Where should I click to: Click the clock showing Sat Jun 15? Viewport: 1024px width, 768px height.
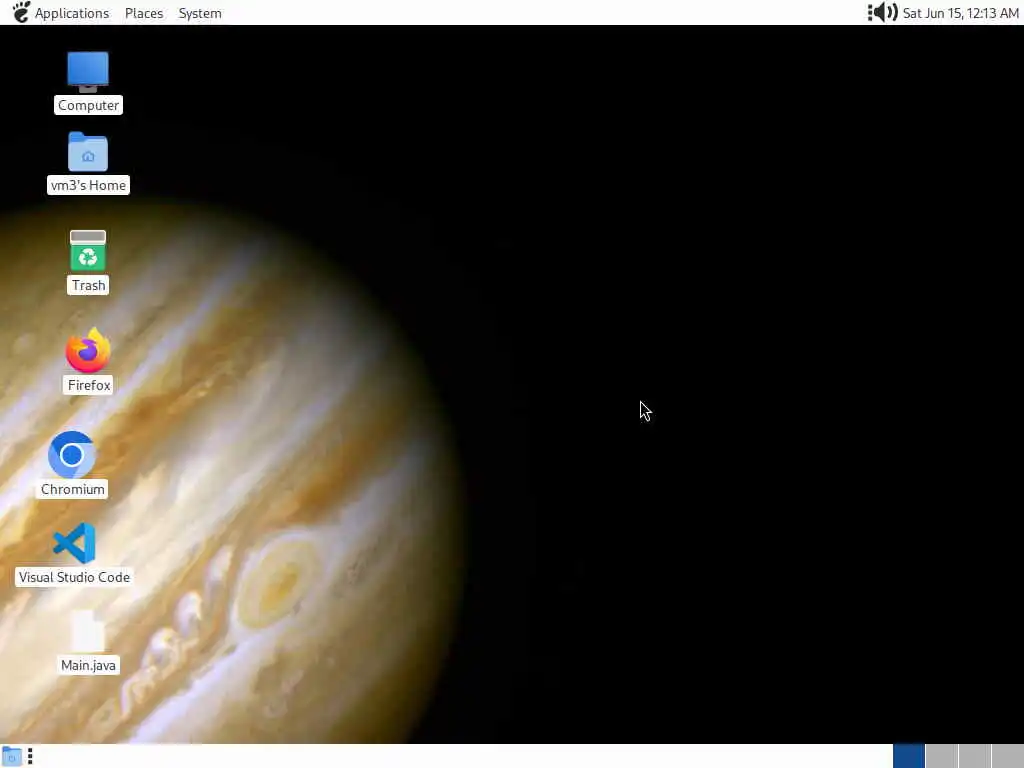pos(960,13)
